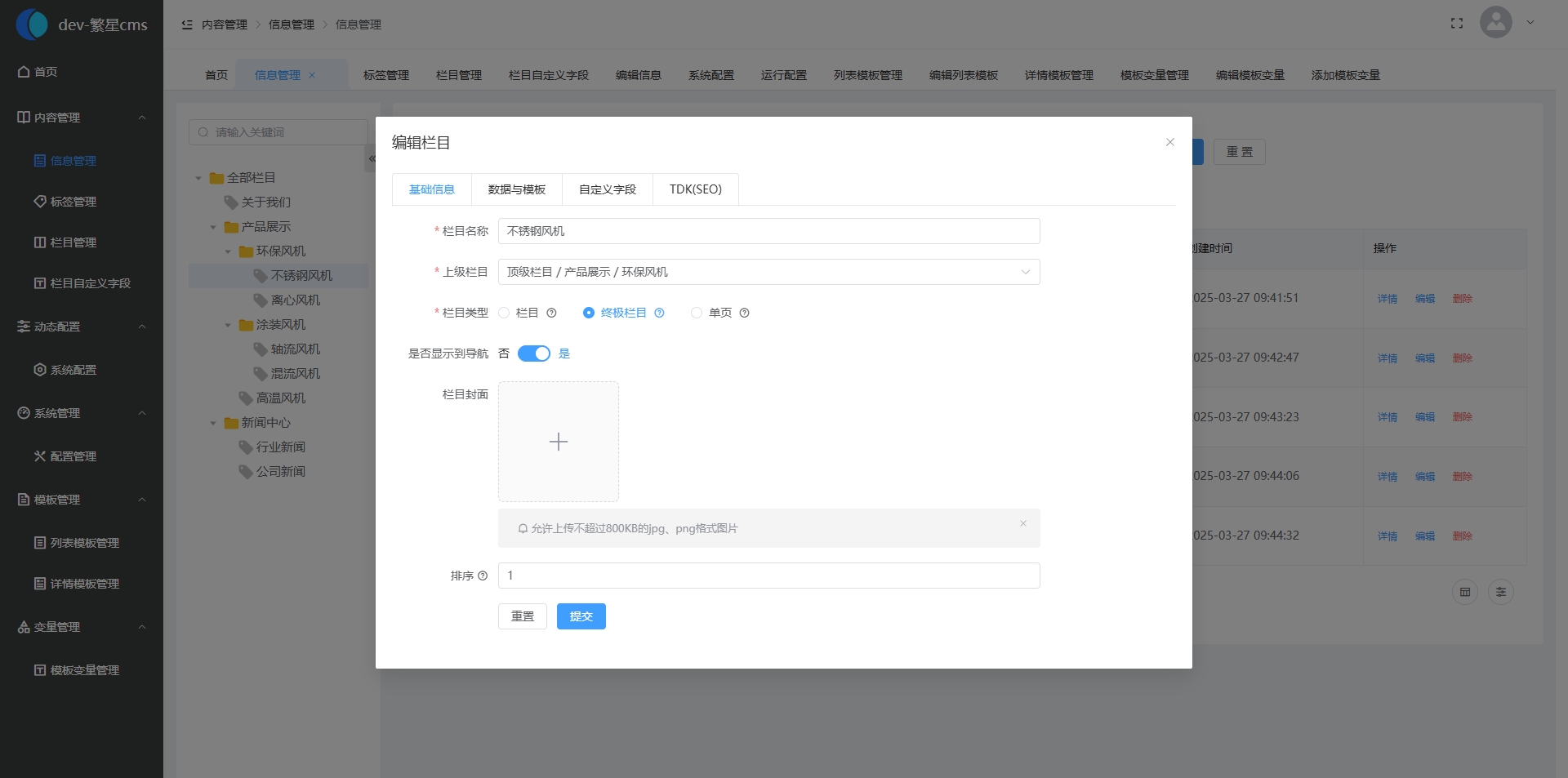Image resolution: width=1568 pixels, height=778 pixels.
Task: Collapse the 新闻中心 tree node
Action: coord(213,423)
